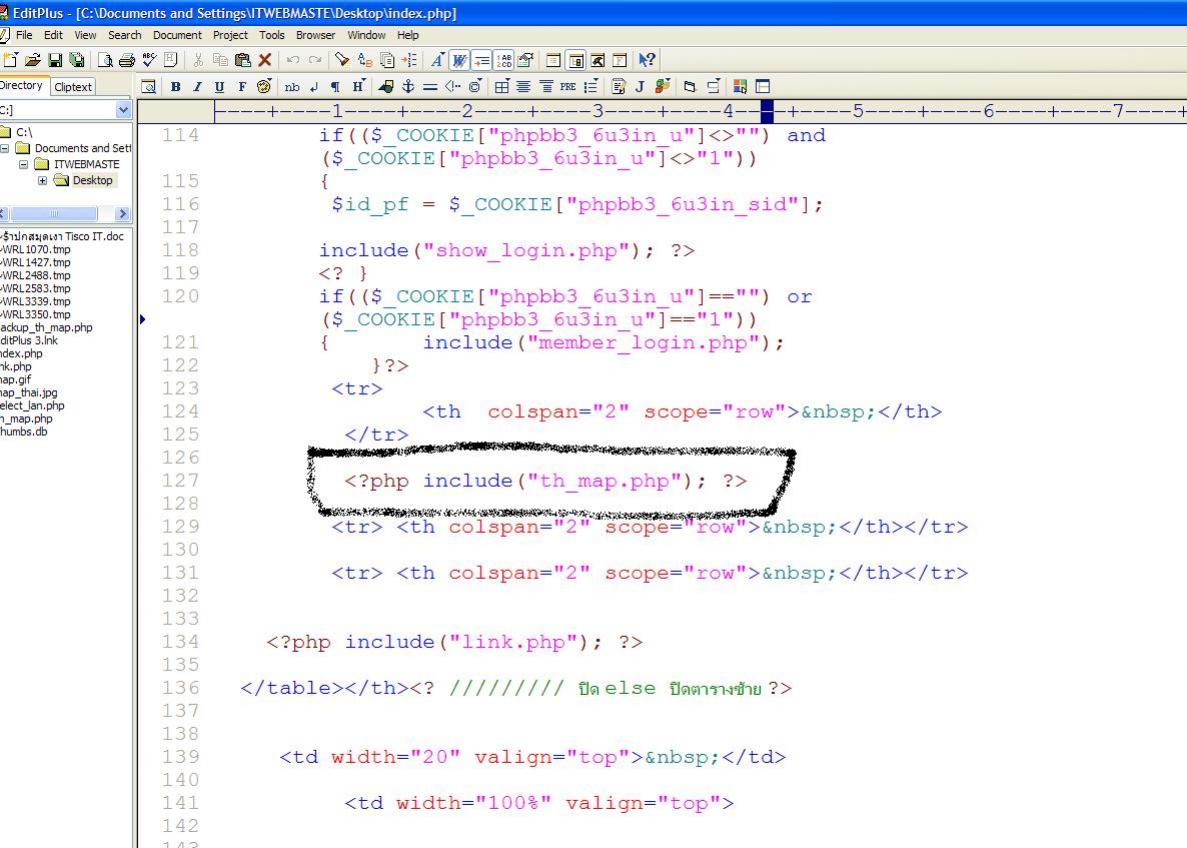The height and width of the screenshot is (848, 1187).
Task: Click the context Help arrow icon
Action: click(x=646, y=60)
